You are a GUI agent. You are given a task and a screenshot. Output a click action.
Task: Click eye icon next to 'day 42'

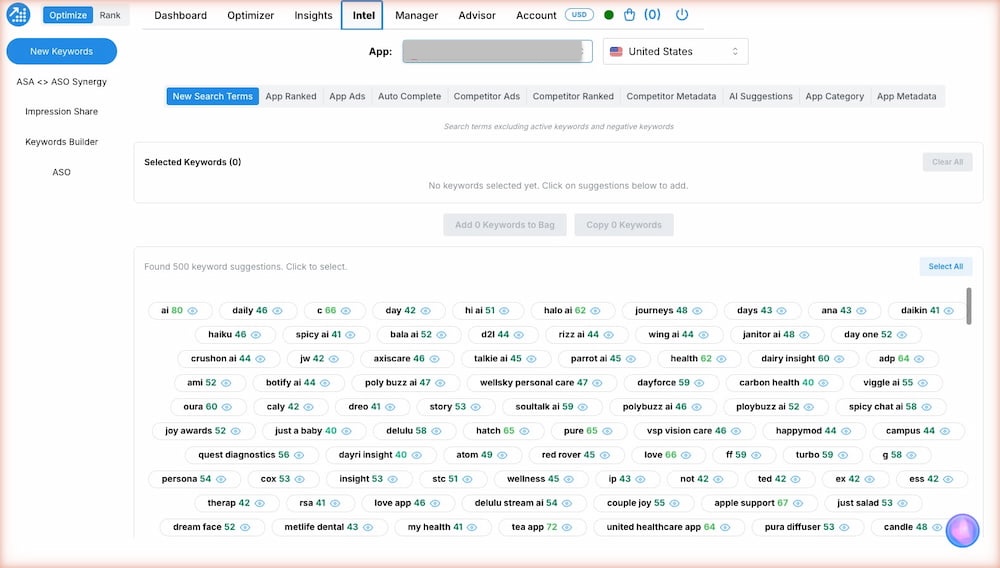point(425,310)
